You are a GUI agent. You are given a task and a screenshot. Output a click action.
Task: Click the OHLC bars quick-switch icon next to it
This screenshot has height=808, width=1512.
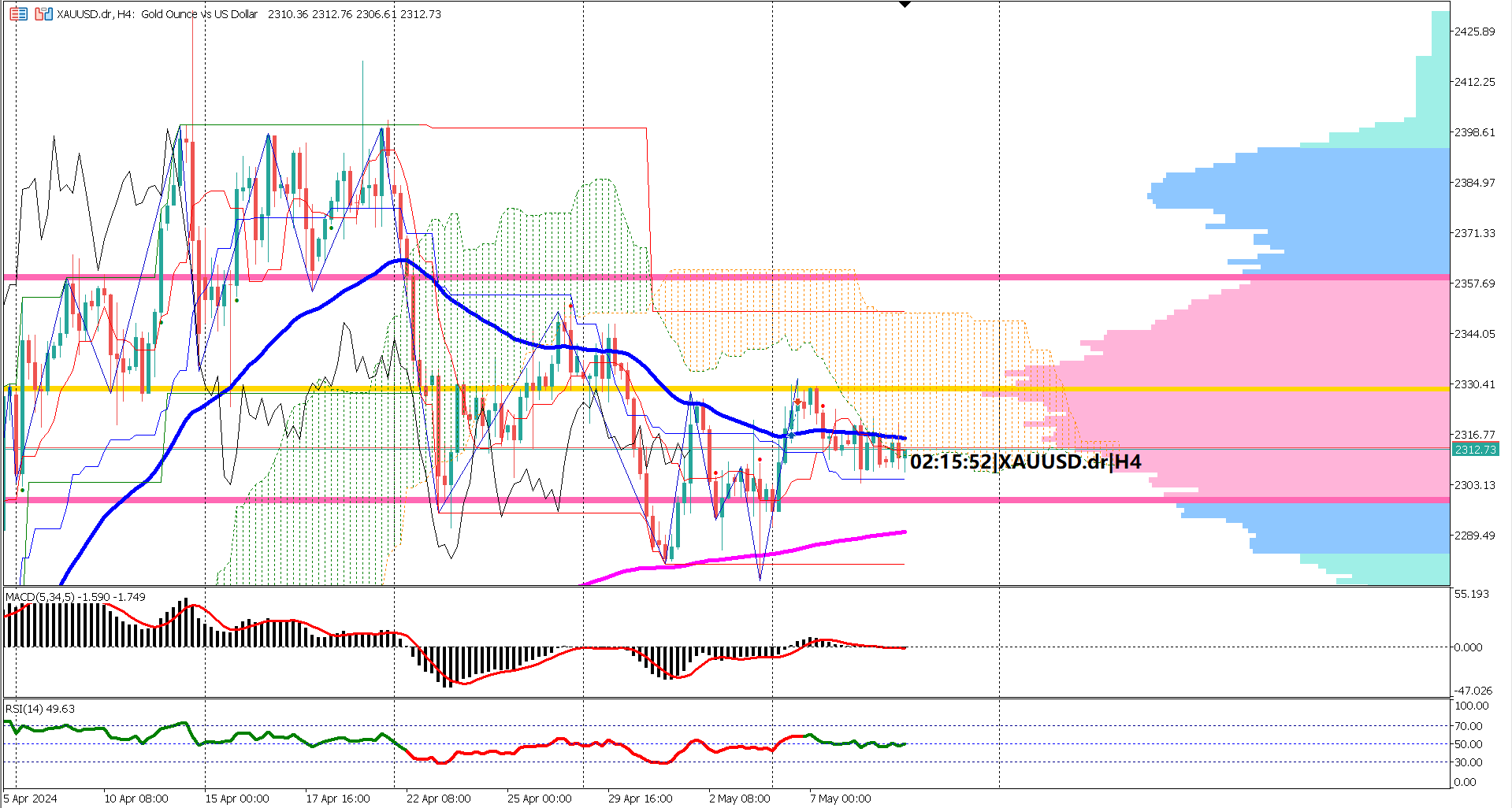[x=43, y=13]
